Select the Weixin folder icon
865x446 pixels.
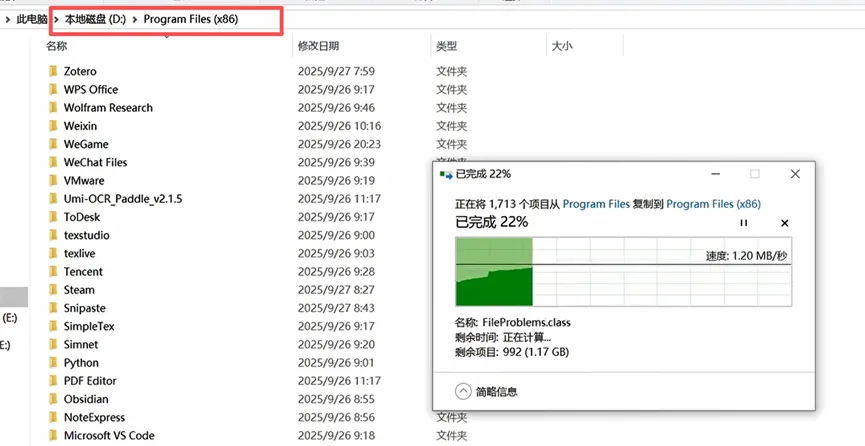(54, 126)
